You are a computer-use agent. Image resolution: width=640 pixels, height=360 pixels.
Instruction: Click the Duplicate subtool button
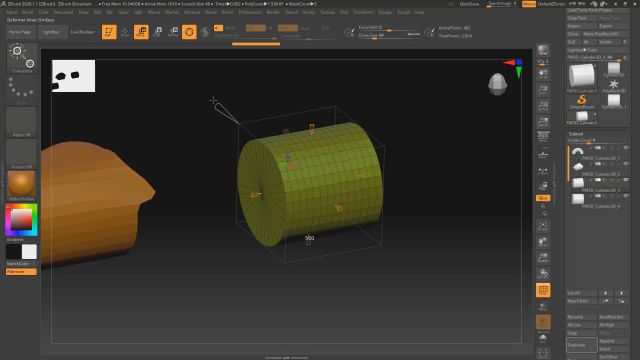click(x=582, y=345)
